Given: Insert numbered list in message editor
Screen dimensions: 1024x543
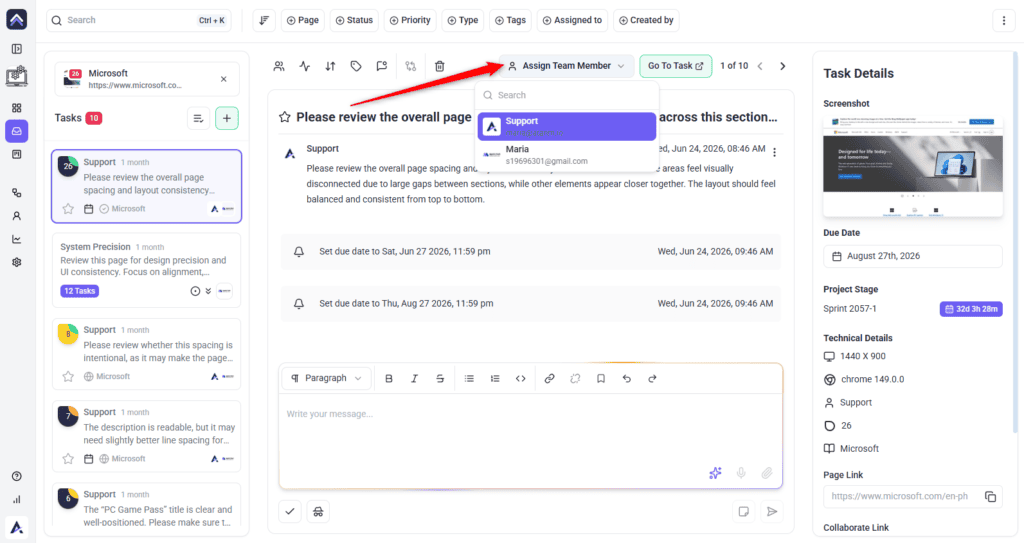Looking at the screenshot, I should click(x=495, y=378).
